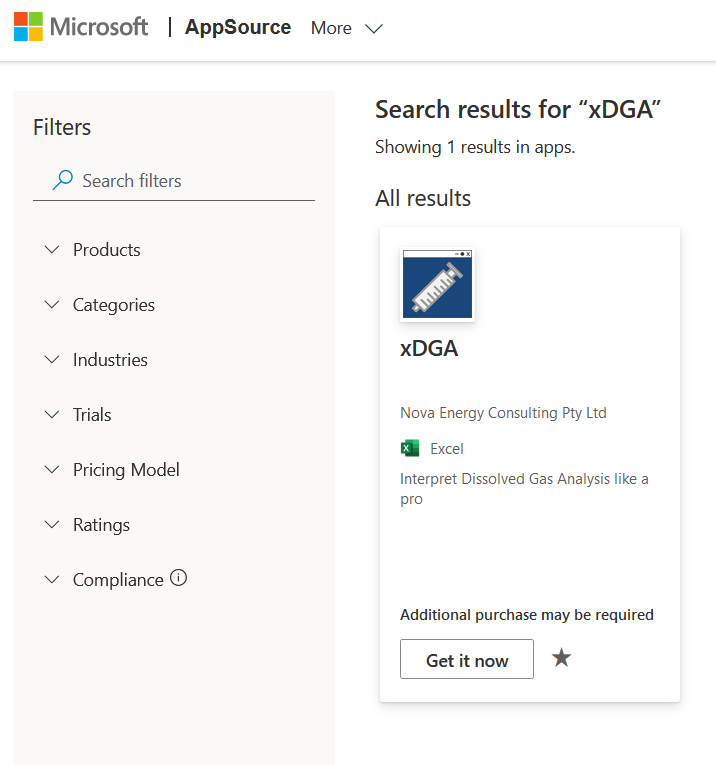This screenshot has height=765, width=716.
Task: Expand the Products filter
Action: coord(107,250)
